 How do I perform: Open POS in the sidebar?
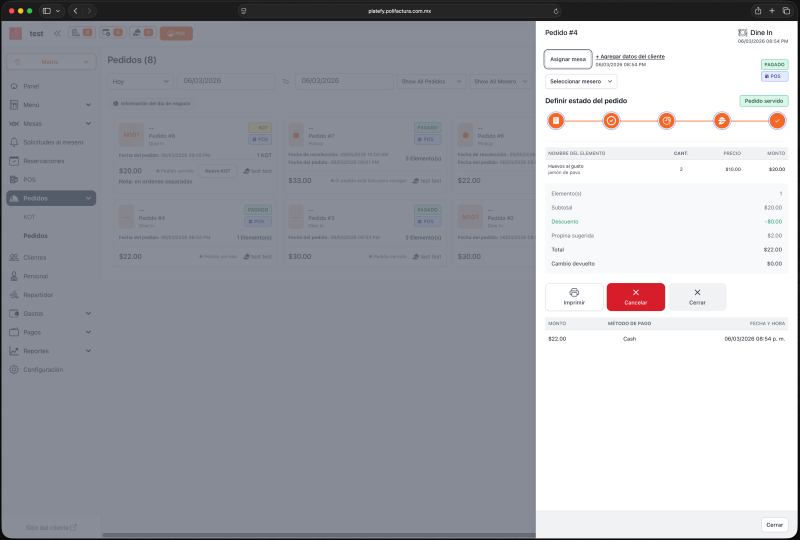click(x=51, y=180)
